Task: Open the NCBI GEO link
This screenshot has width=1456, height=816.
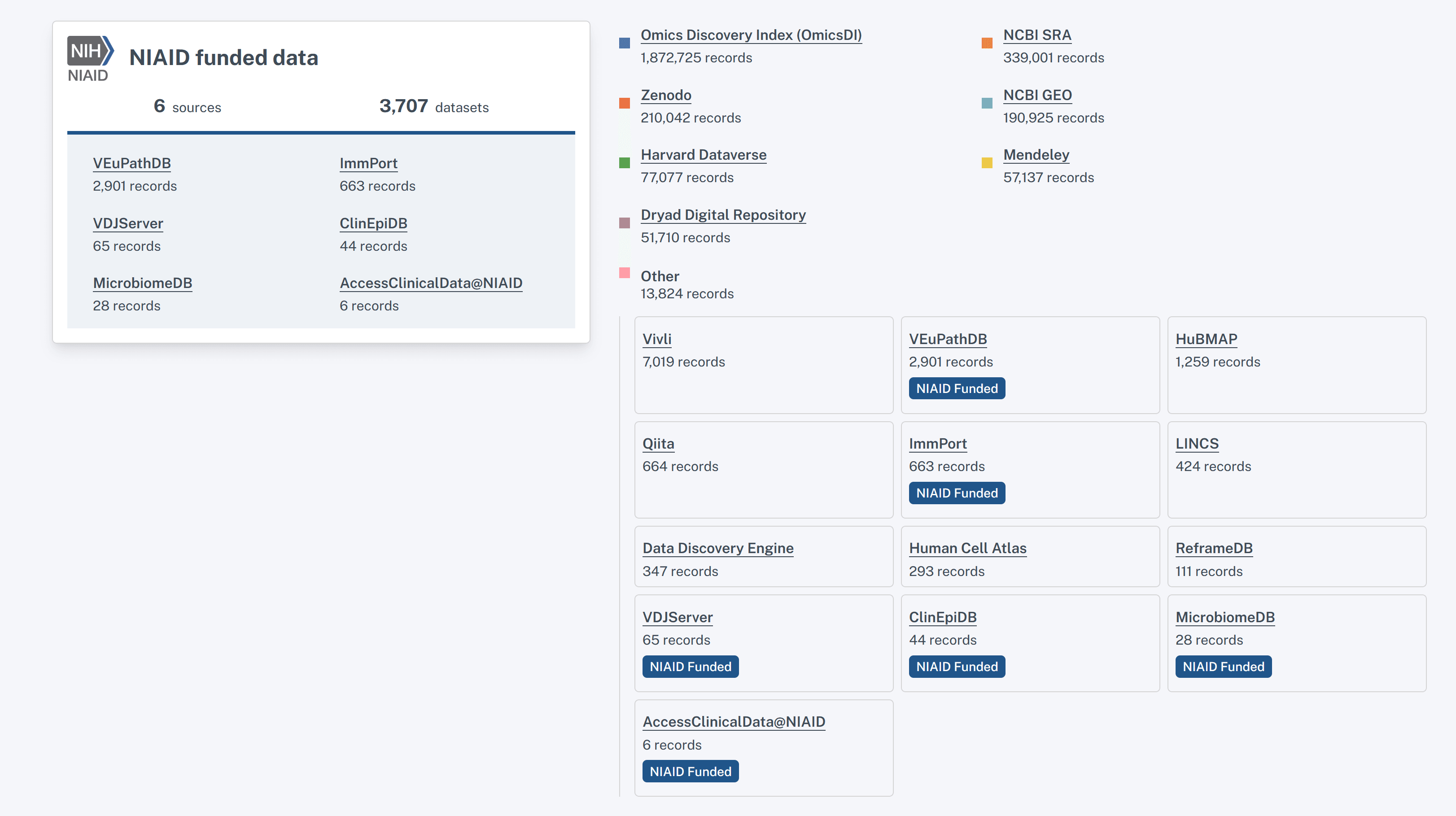Action: point(1037,95)
